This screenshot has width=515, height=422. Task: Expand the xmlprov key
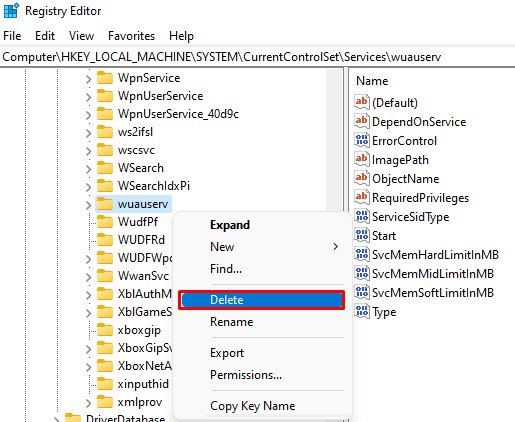point(88,403)
